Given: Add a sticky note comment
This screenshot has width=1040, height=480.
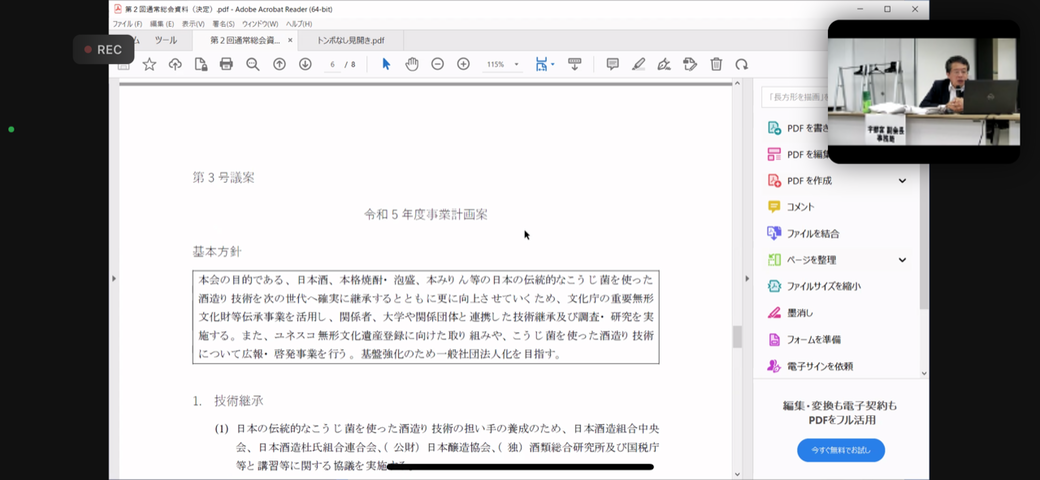Looking at the screenshot, I should click(613, 64).
